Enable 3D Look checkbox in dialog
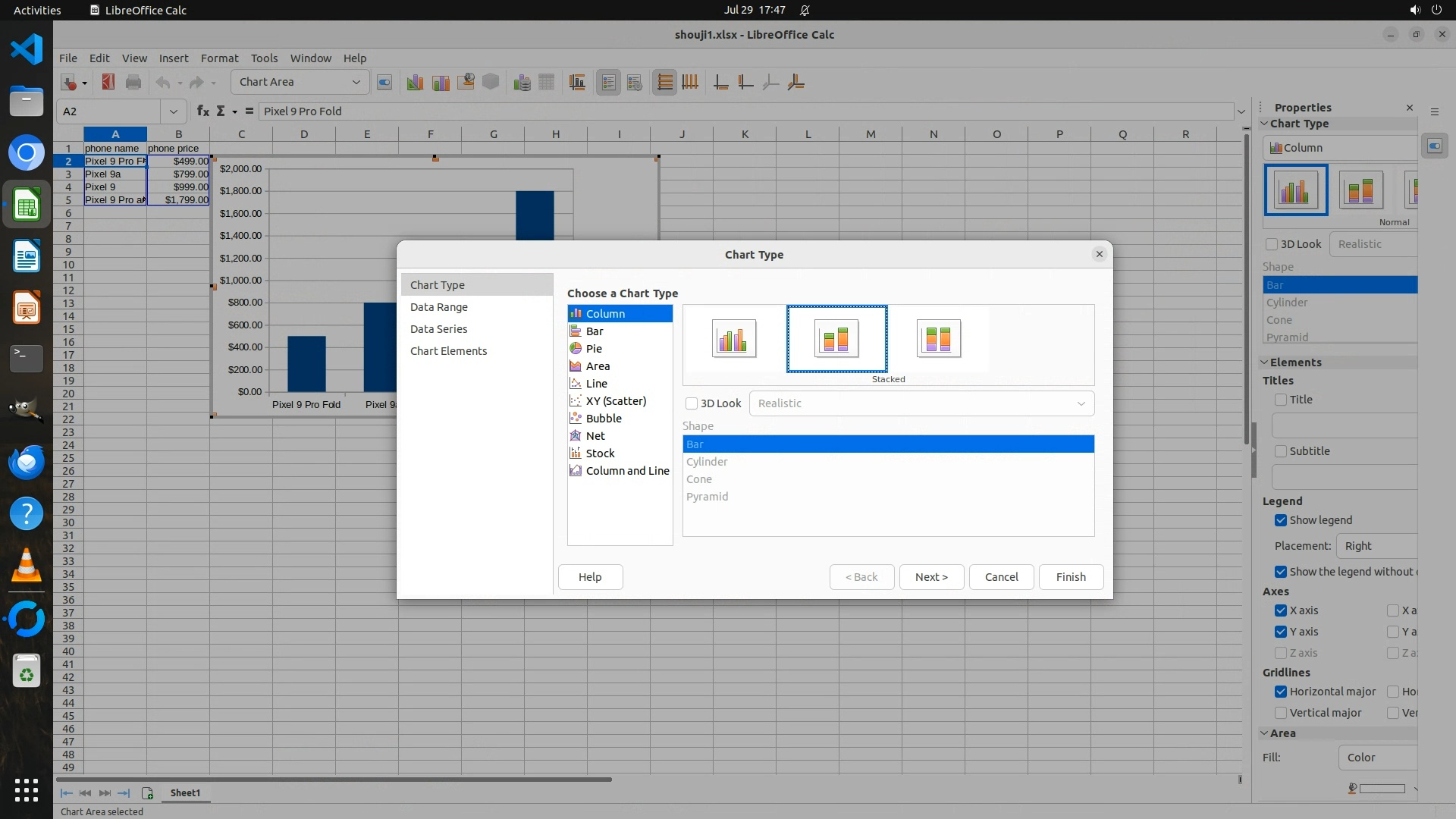The height and width of the screenshot is (819, 1456). 692,403
